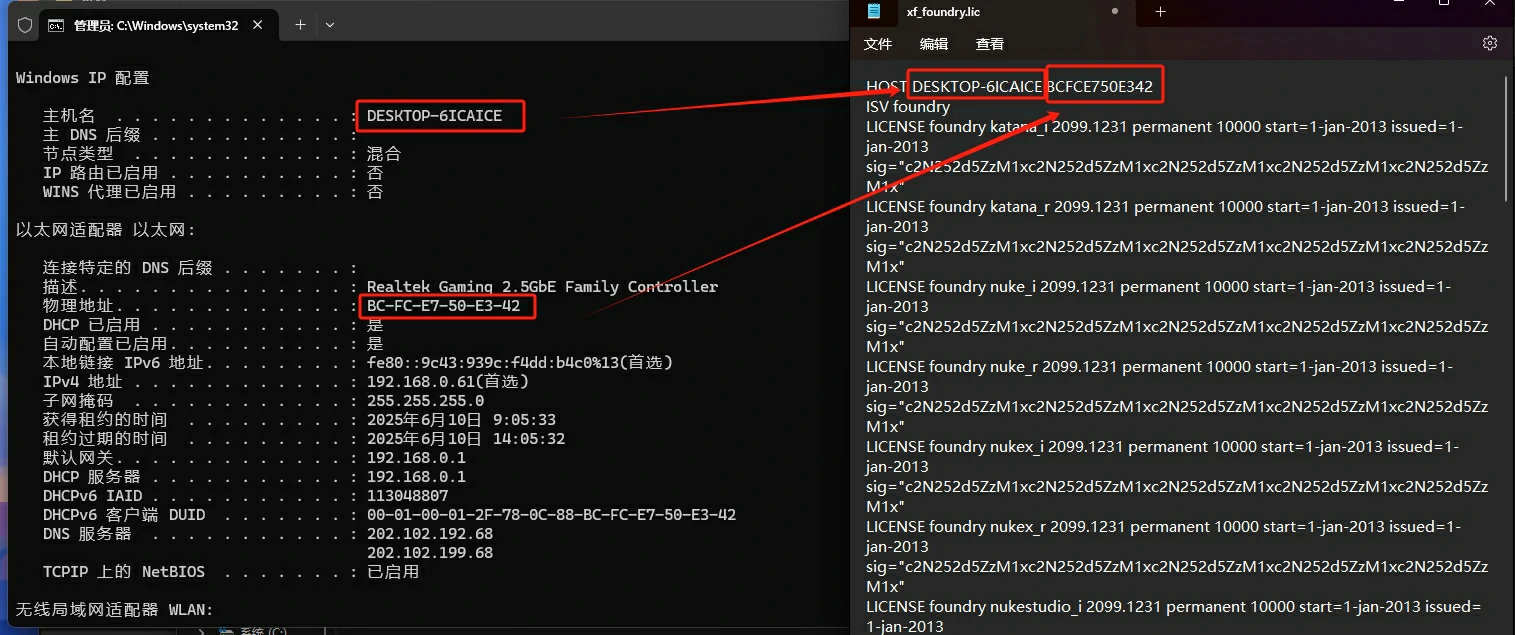
Task: Click 'Realtek Gaming 2.5GbE Family Controller' text
Action: (x=542, y=287)
